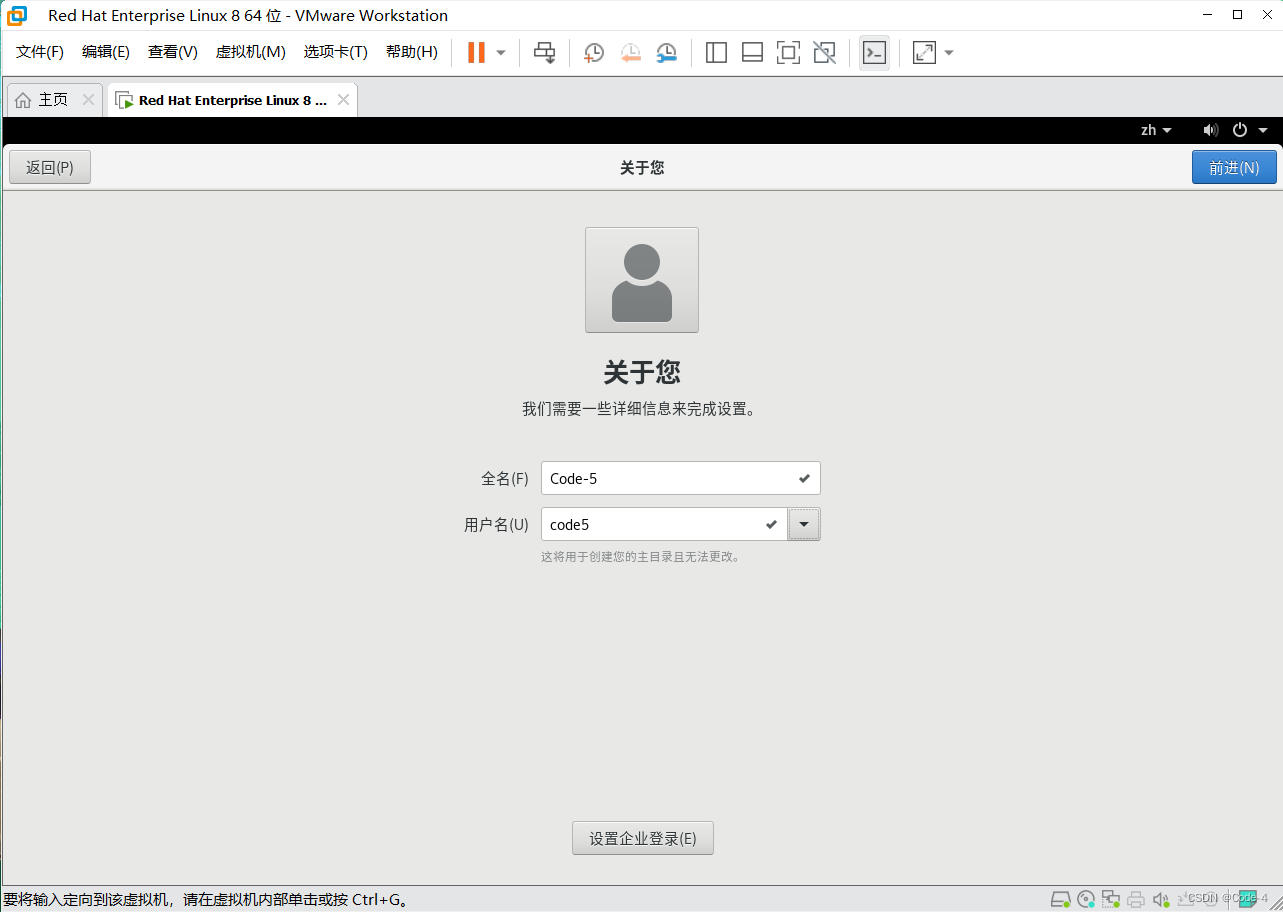The height and width of the screenshot is (912, 1283).
Task: Click the orange pause virtual machine icon
Action: click(476, 53)
